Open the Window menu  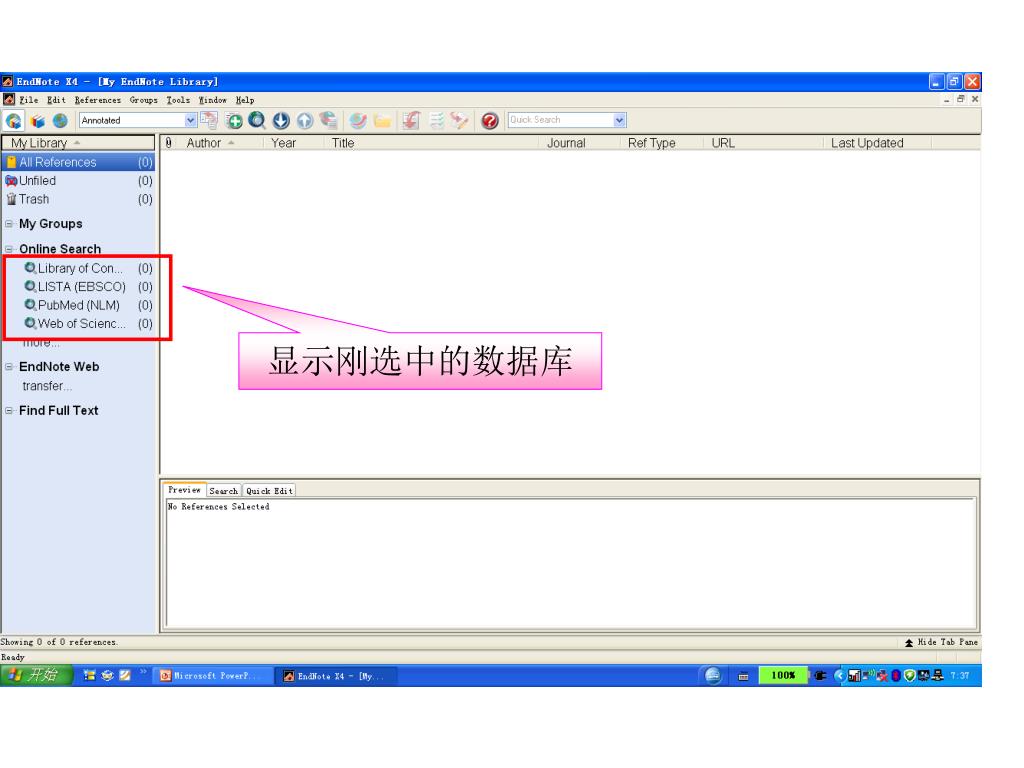tap(213, 100)
